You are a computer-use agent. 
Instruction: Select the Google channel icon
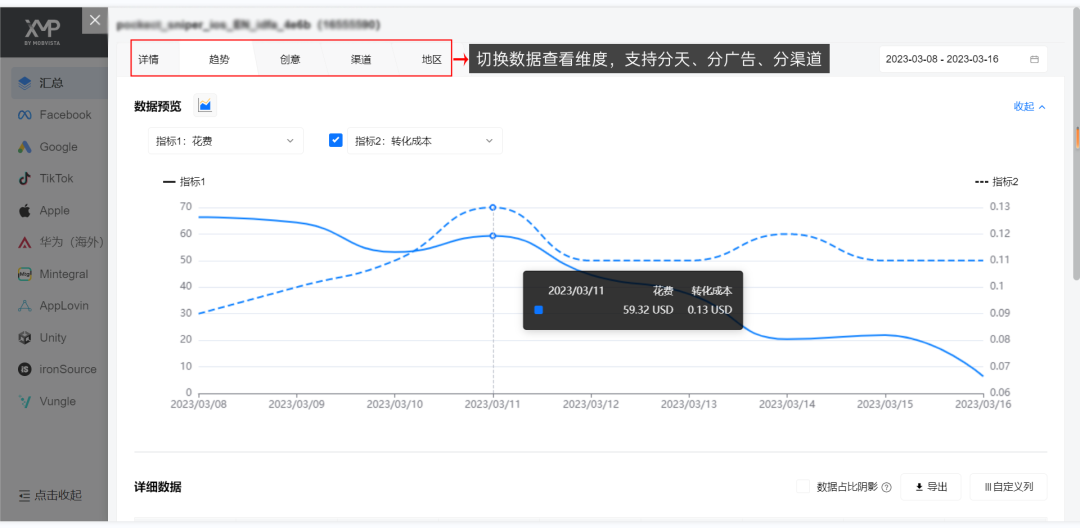point(25,147)
